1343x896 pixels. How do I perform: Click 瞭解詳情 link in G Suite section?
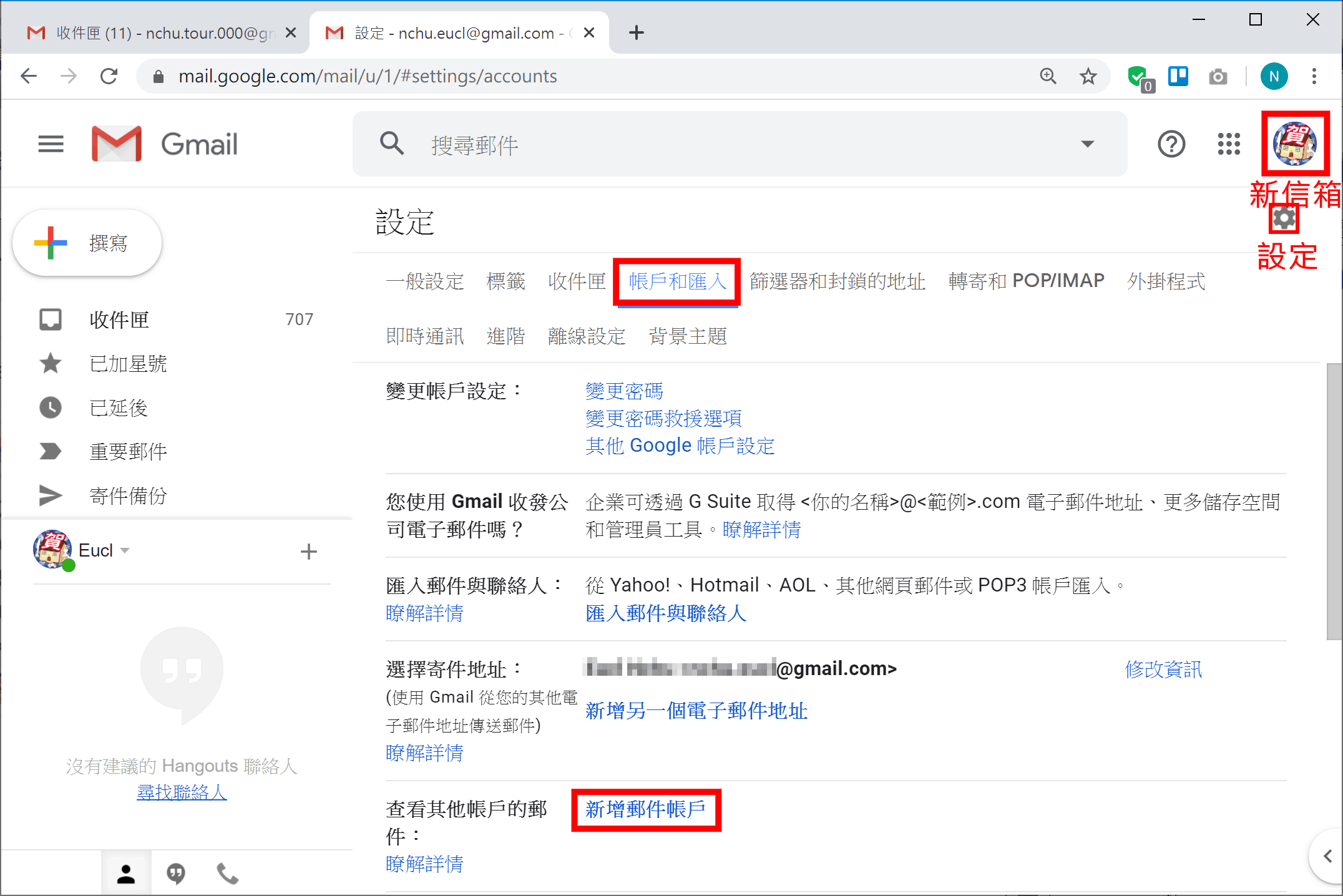coord(761,530)
